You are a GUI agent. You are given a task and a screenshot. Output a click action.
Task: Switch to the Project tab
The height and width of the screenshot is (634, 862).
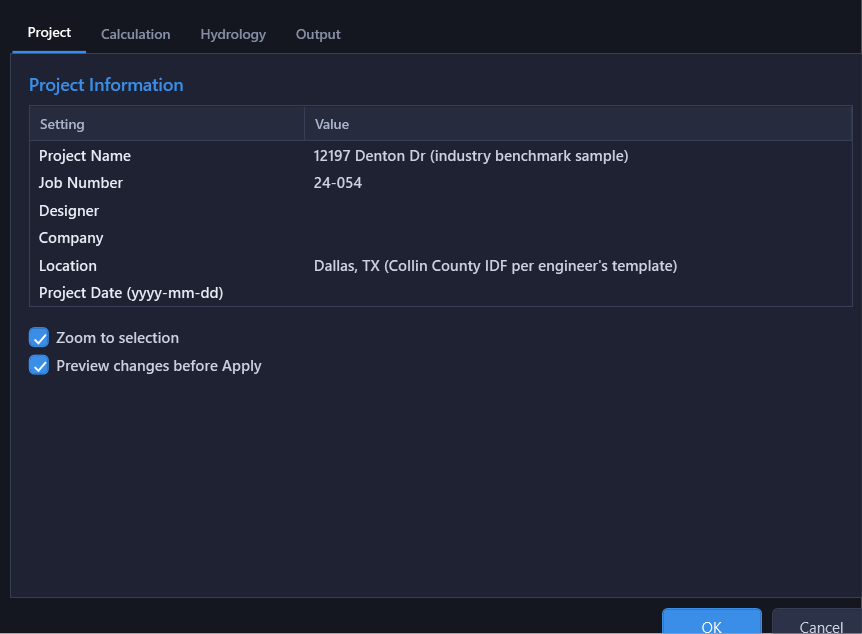[49, 33]
